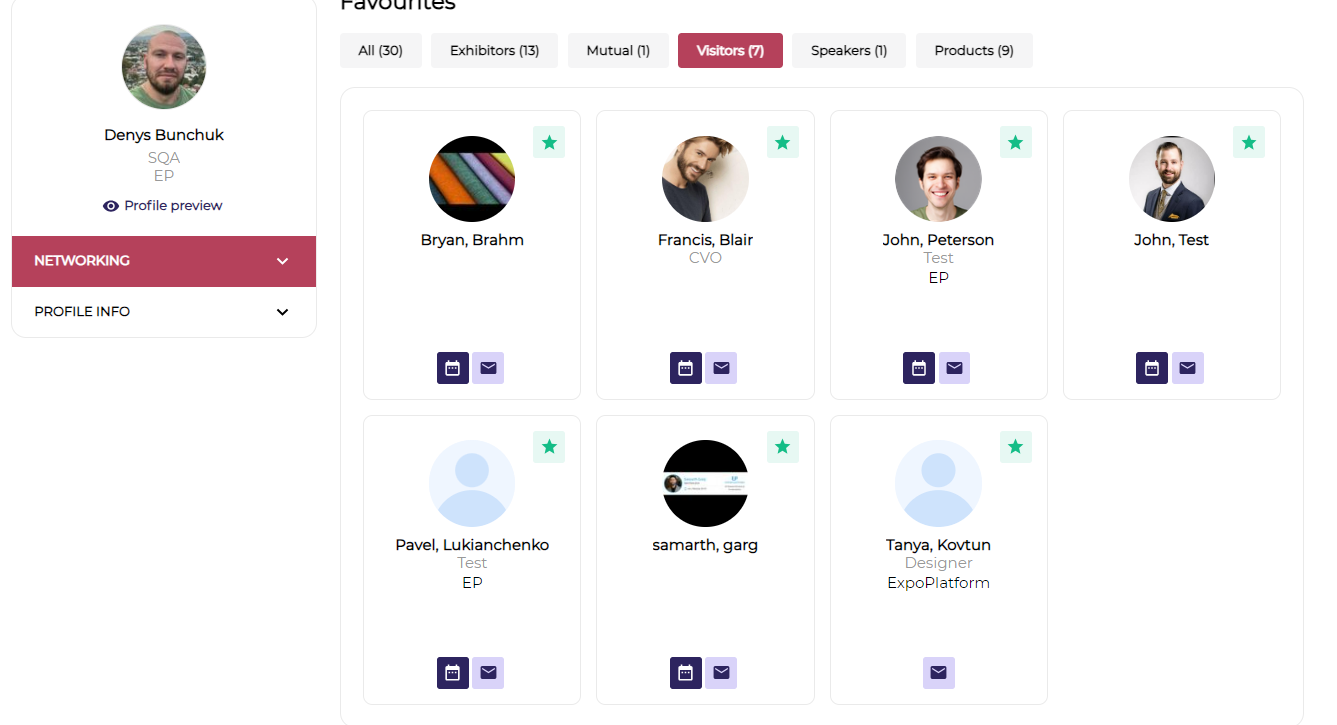The image size is (1337, 725).
Task: Click the calendar icon for Pavel, Lukianchenko
Action: [452, 673]
